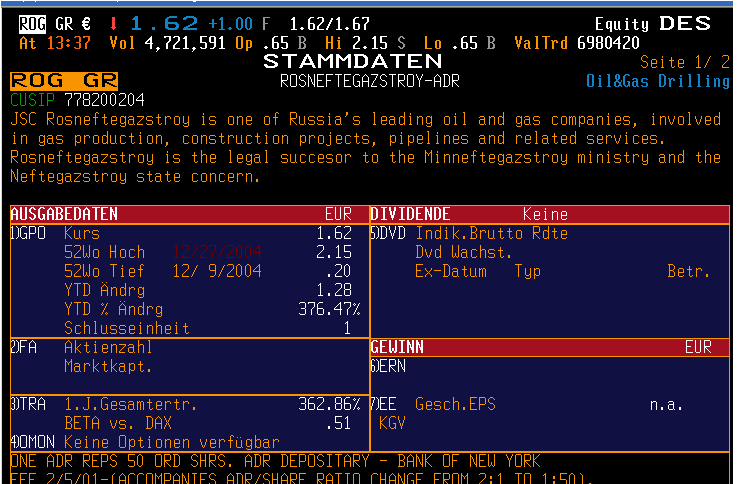This screenshot has width=738, height=484.
Task: Click the KGV label
Action: coord(392,423)
